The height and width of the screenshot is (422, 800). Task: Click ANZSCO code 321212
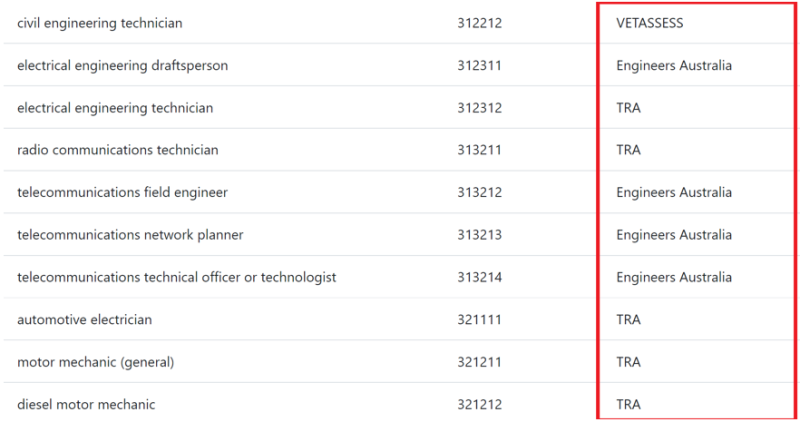[x=479, y=404]
